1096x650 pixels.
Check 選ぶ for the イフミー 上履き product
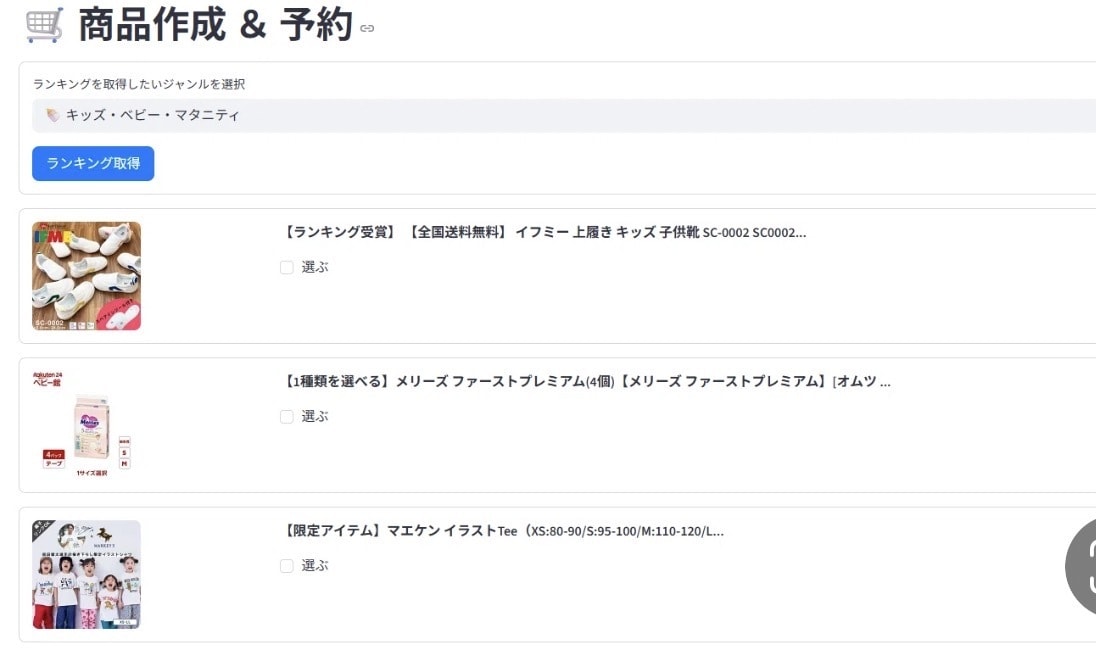287,268
